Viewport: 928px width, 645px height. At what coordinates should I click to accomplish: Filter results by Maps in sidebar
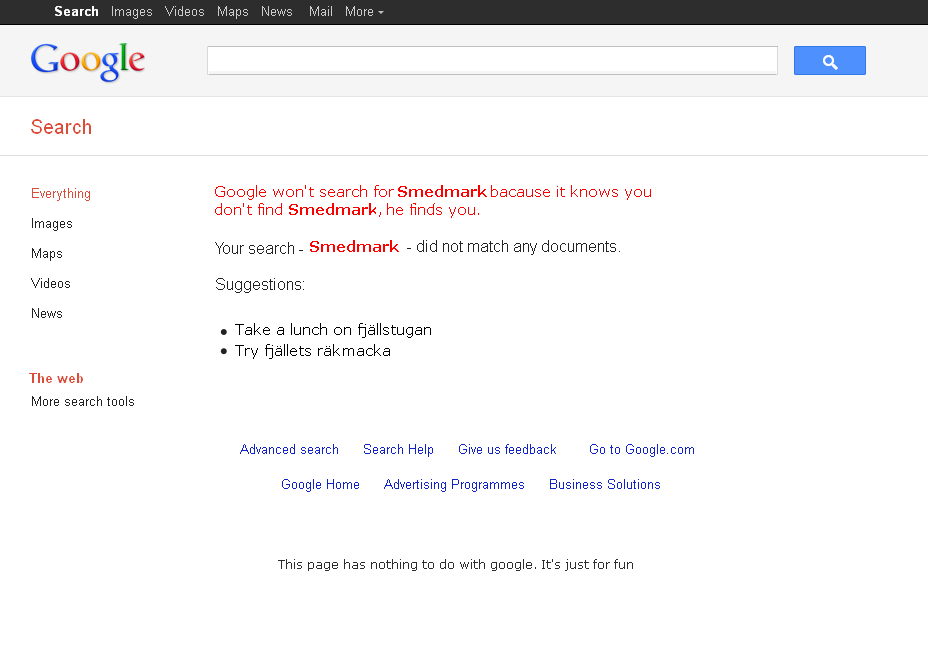[x=47, y=253]
